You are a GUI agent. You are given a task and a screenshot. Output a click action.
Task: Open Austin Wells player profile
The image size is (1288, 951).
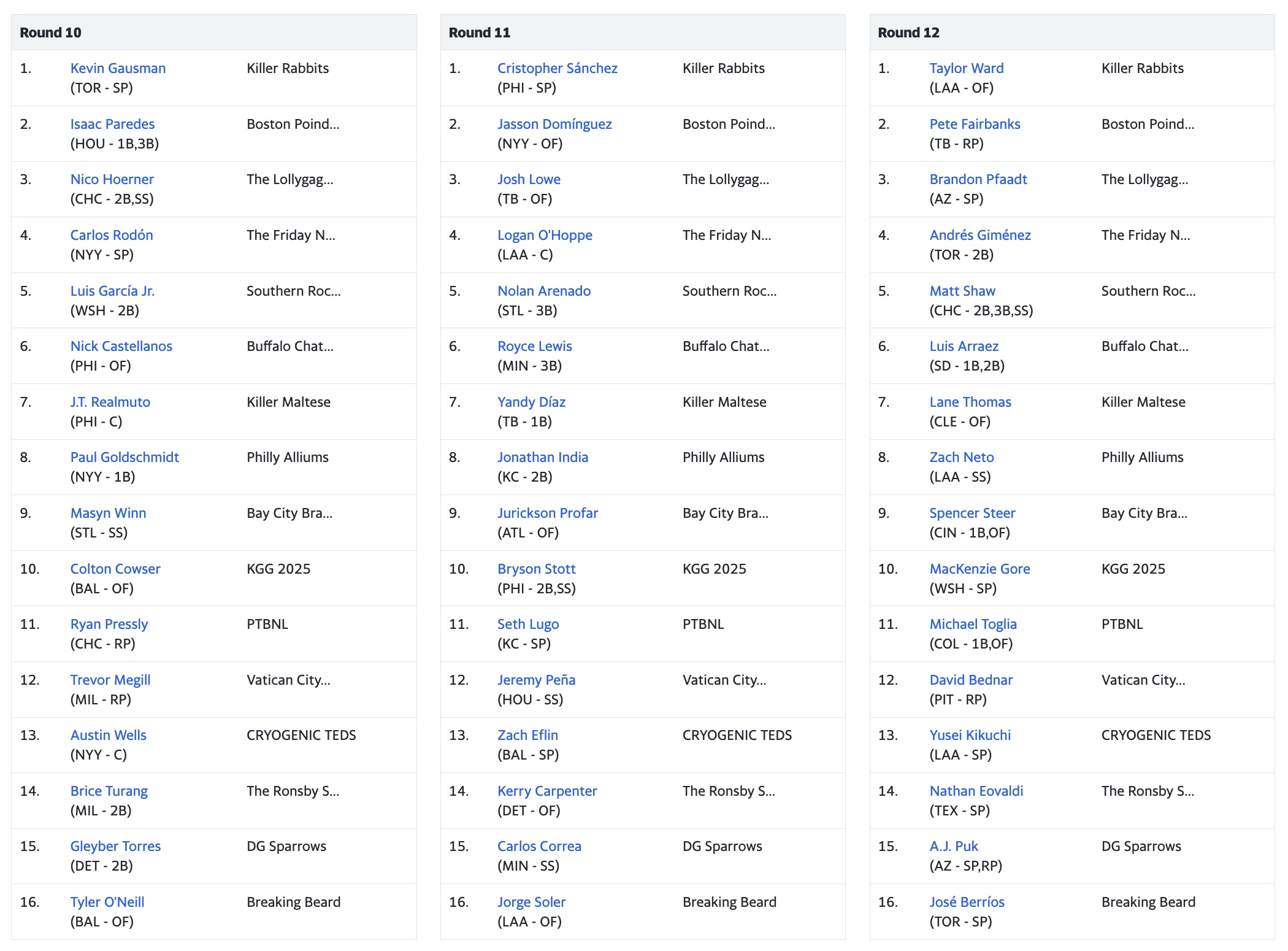(108, 735)
